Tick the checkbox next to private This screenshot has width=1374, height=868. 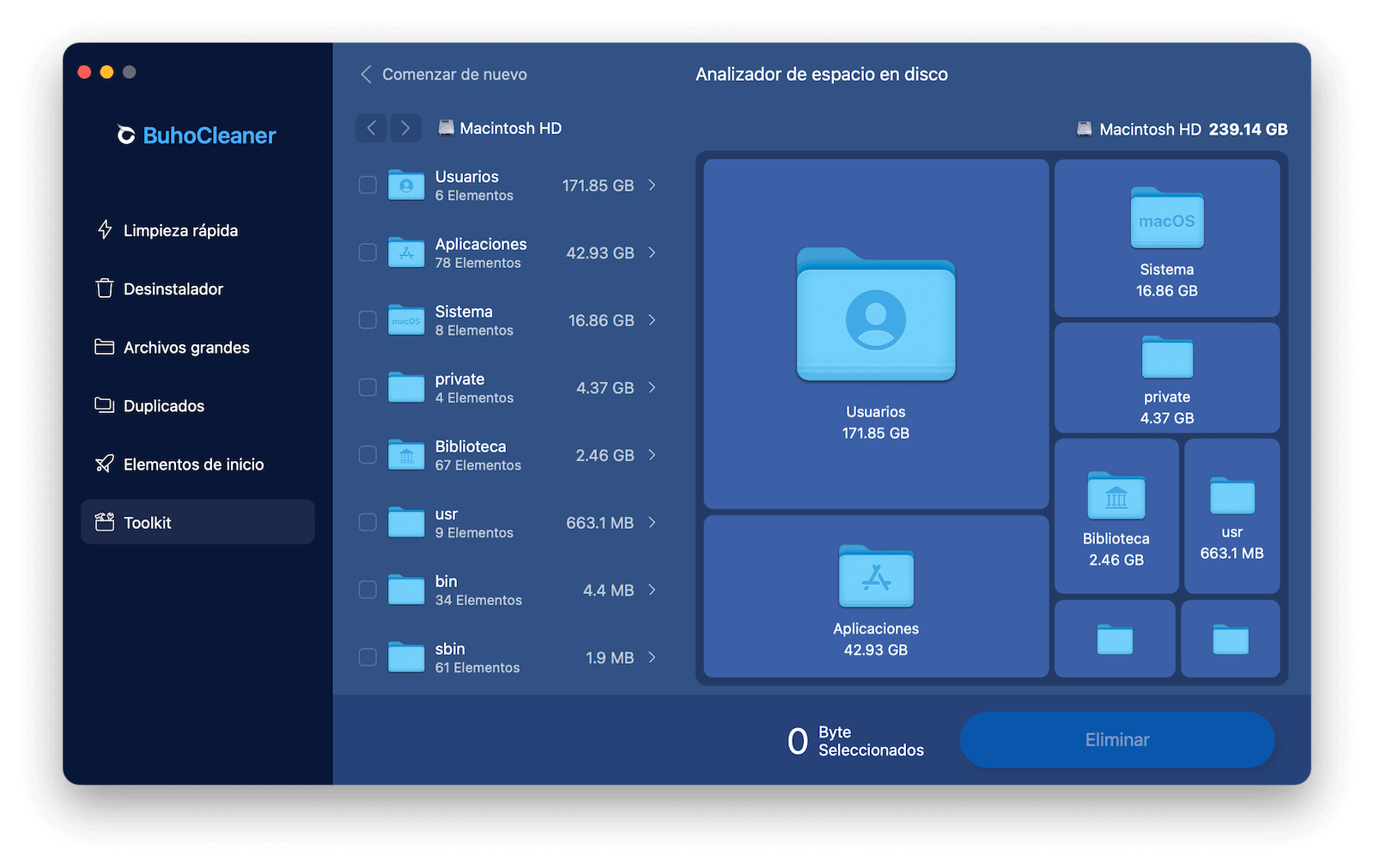click(368, 387)
